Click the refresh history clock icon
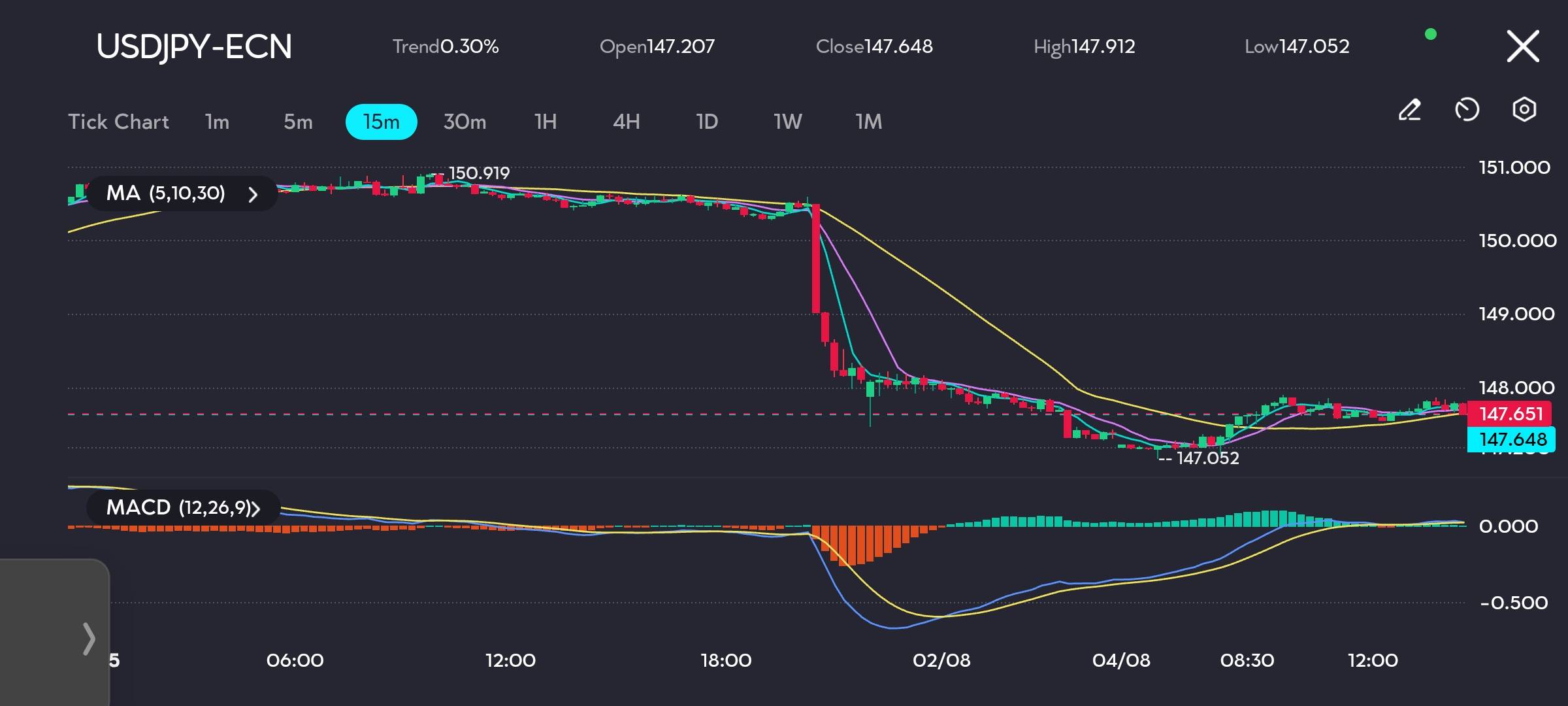1568x706 pixels. click(1467, 110)
